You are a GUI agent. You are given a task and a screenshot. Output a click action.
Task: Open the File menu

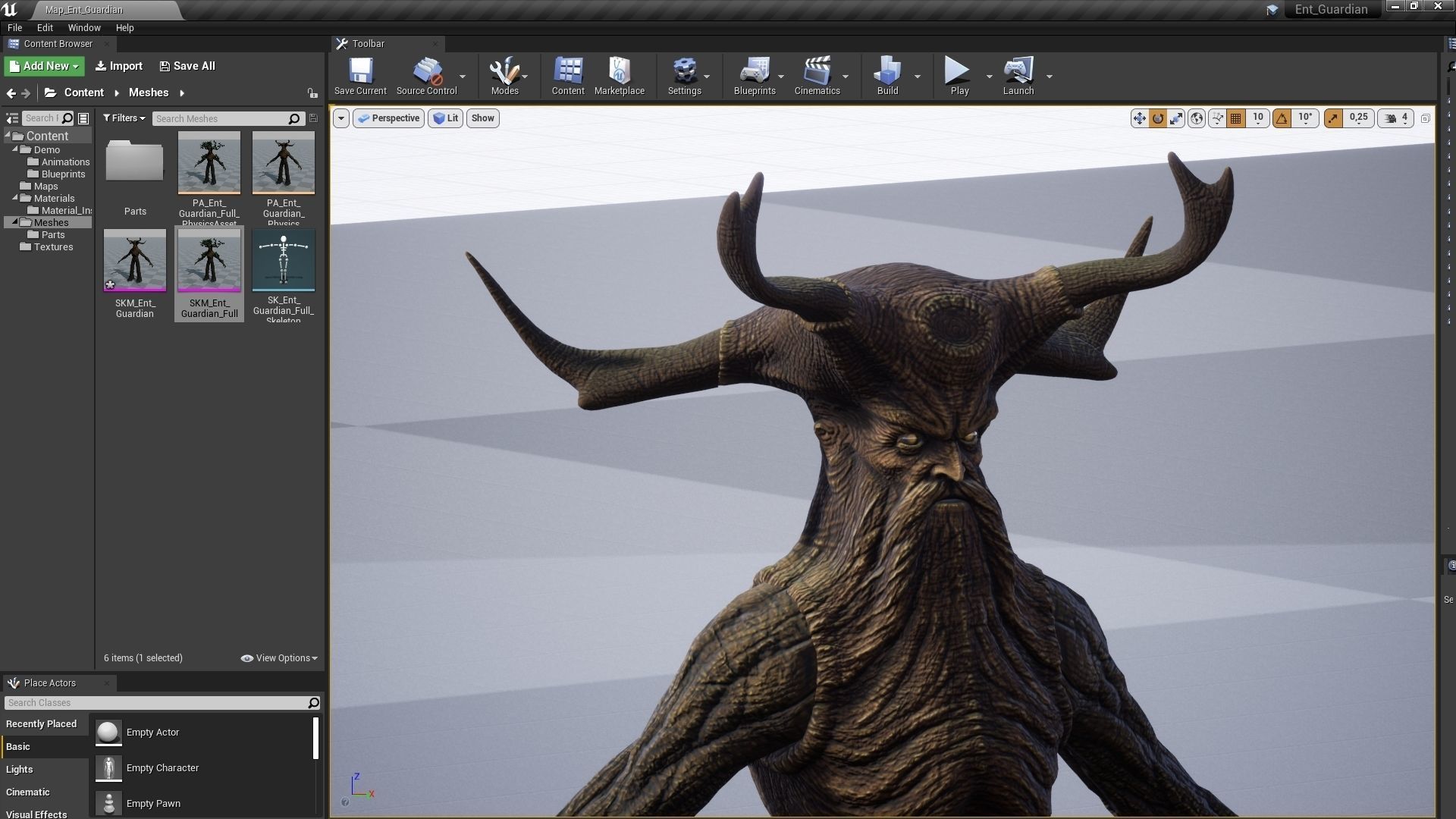point(14,27)
